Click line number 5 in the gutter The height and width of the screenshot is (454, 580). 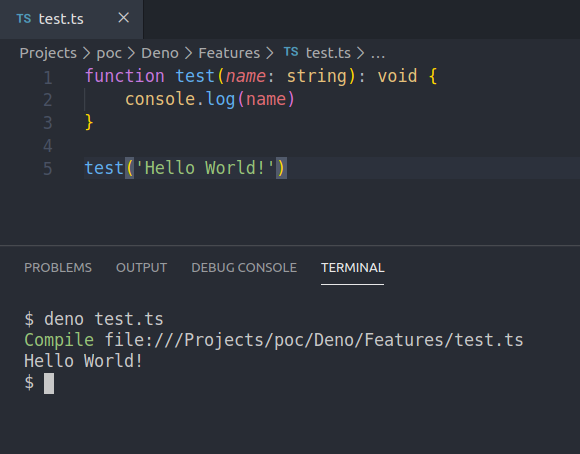click(x=48, y=169)
